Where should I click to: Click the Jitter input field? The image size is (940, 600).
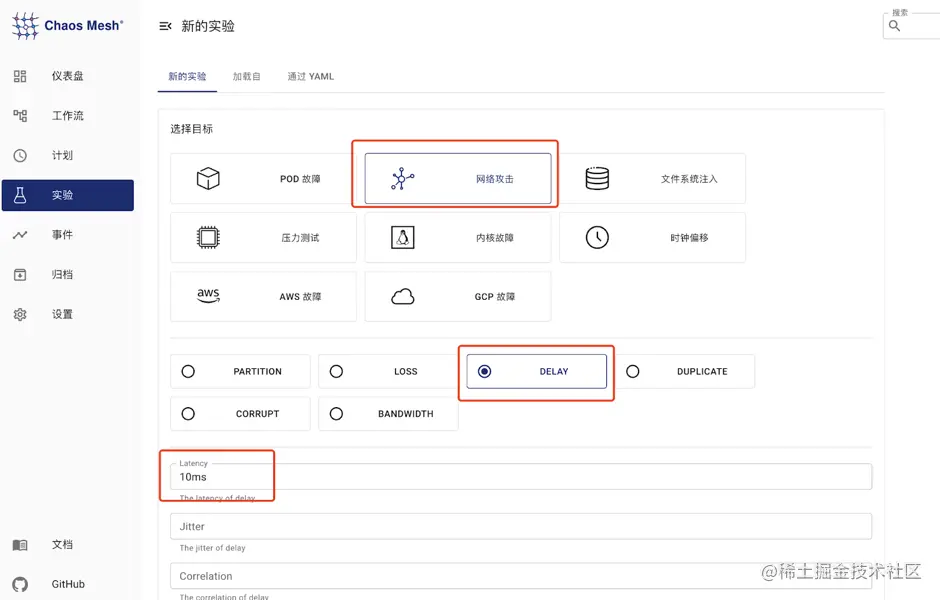(521, 526)
